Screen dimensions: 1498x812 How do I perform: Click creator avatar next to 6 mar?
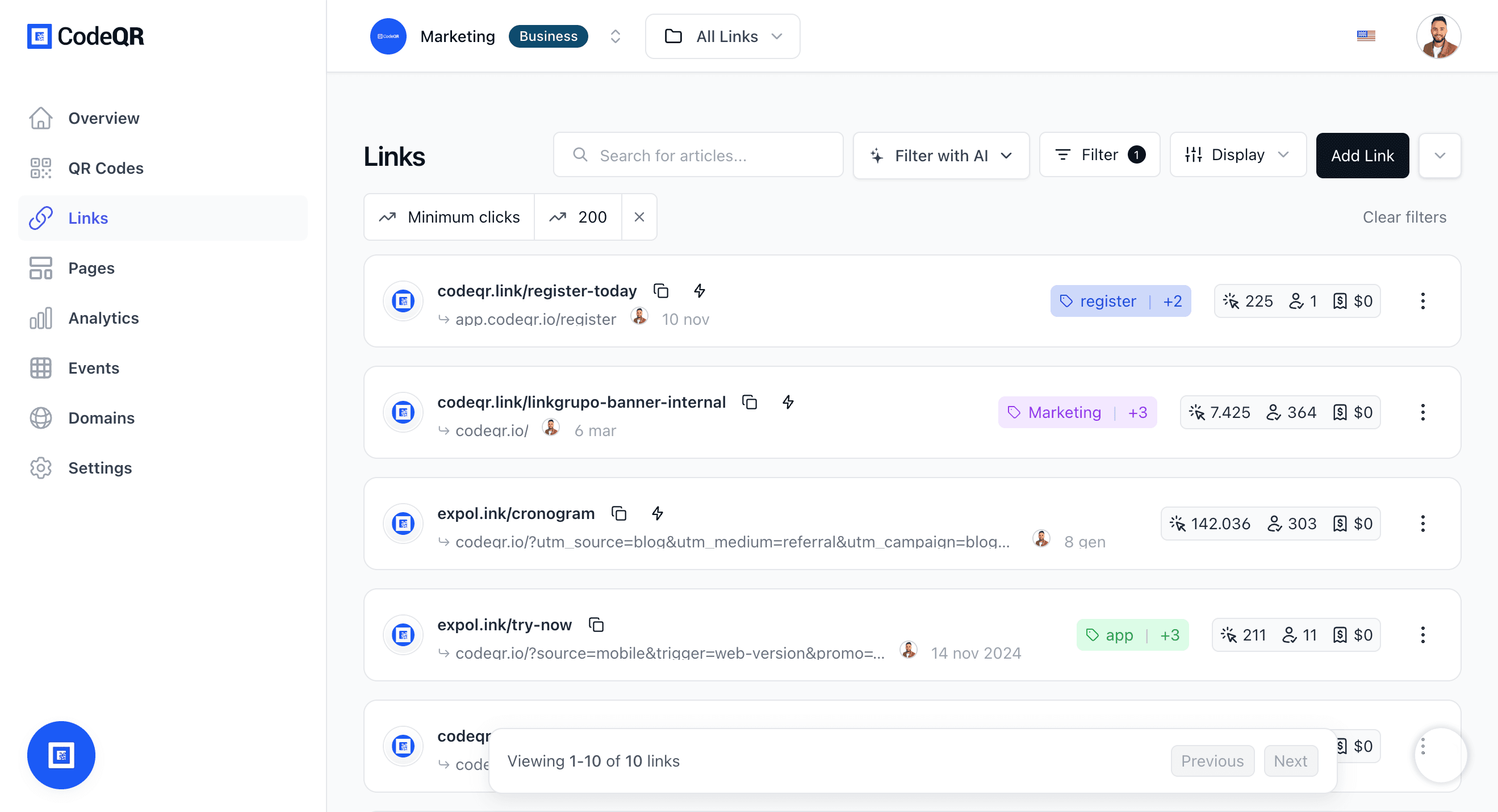pyautogui.click(x=551, y=428)
